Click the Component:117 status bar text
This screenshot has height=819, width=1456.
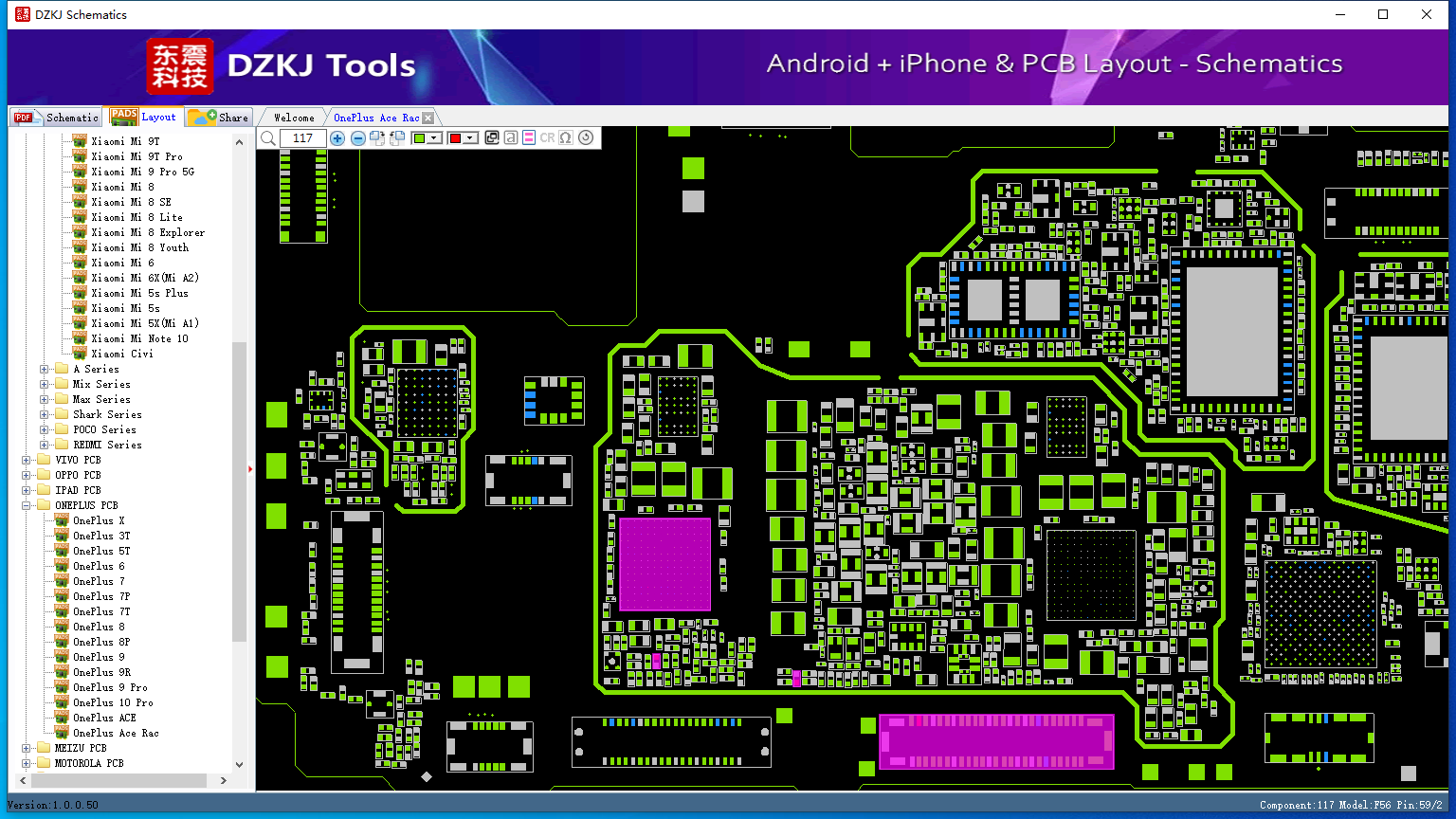click(x=1297, y=805)
